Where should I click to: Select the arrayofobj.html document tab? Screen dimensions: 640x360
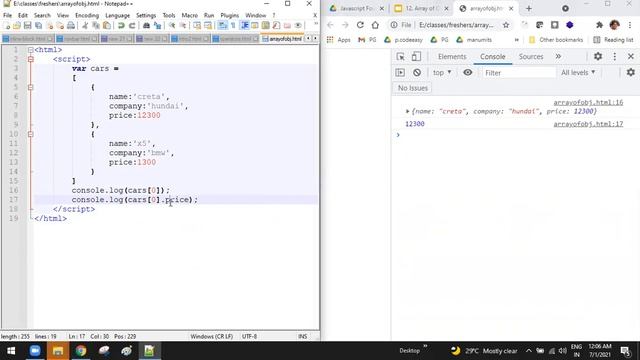click(282, 39)
